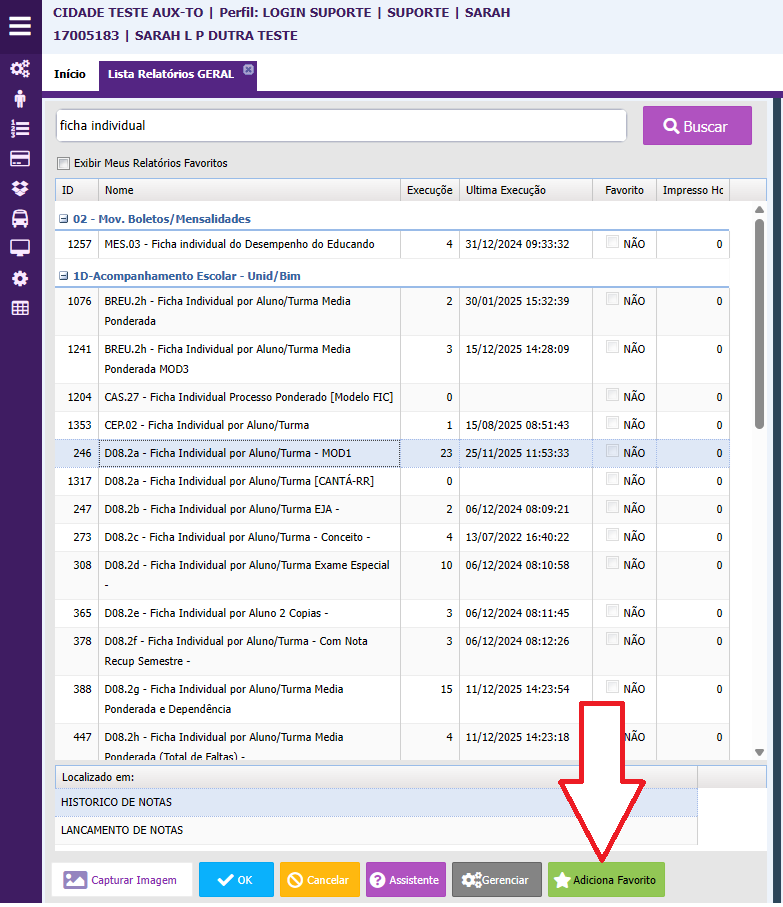This screenshot has width=783, height=907.
Task: Open the credit card sidebar icon
Action: [x=20, y=158]
